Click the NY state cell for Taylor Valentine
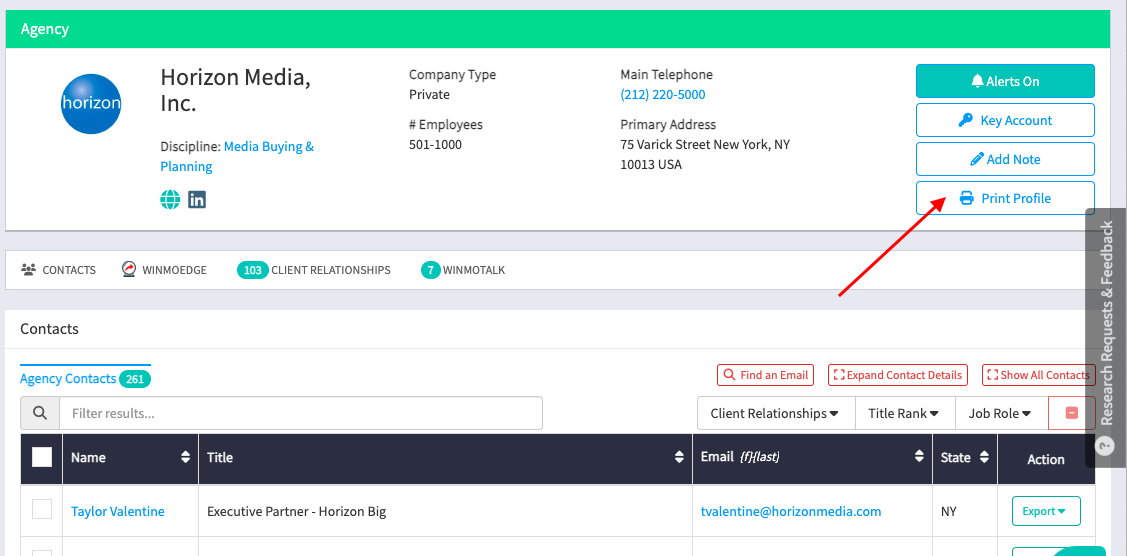The height and width of the screenshot is (556, 1127). point(948,511)
